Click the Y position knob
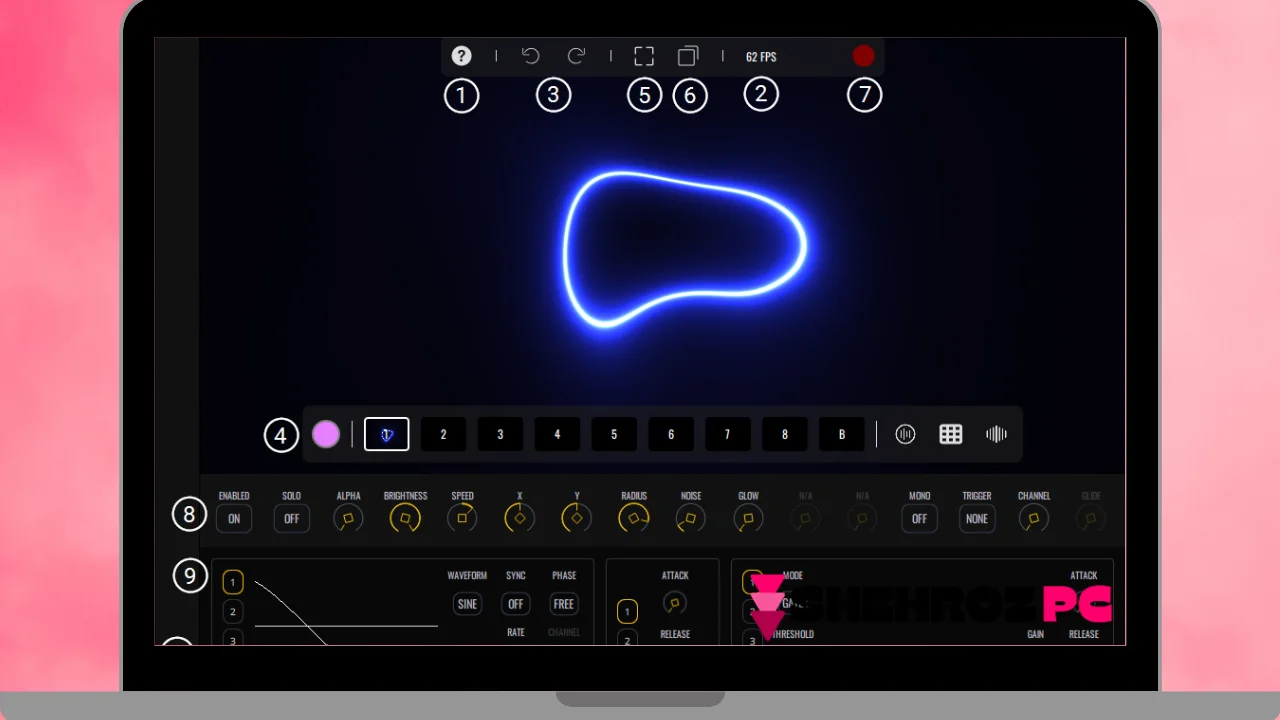The image size is (1280, 720). pos(577,518)
